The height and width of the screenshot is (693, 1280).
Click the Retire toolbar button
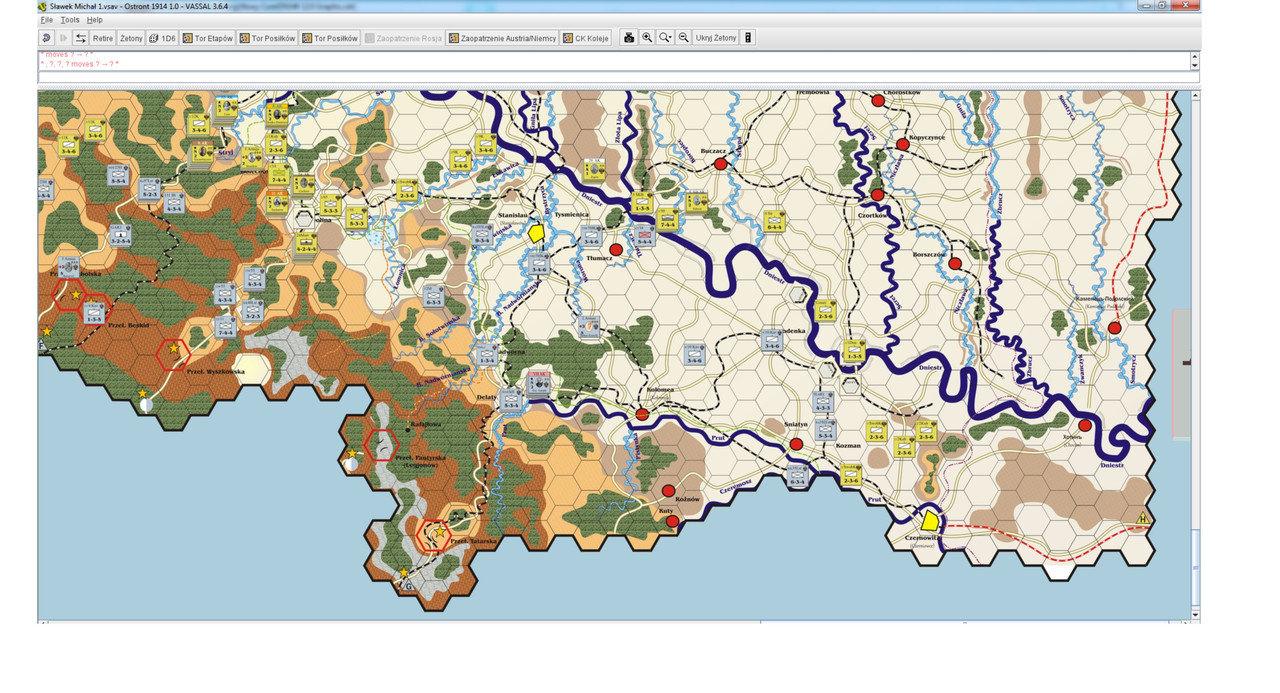[x=102, y=38]
